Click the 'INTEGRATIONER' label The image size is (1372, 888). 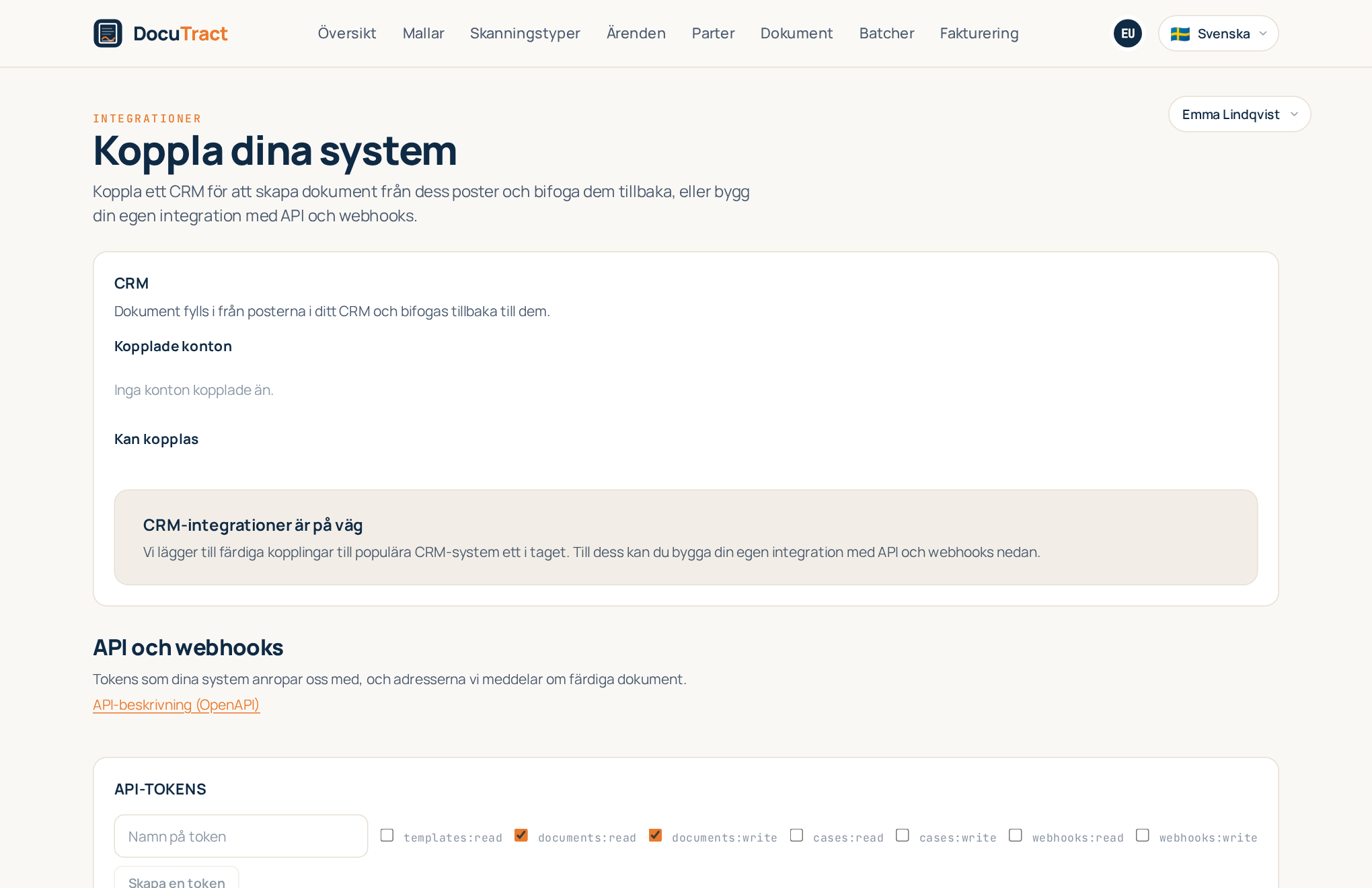pyautogui.click(x=147, y=118)
